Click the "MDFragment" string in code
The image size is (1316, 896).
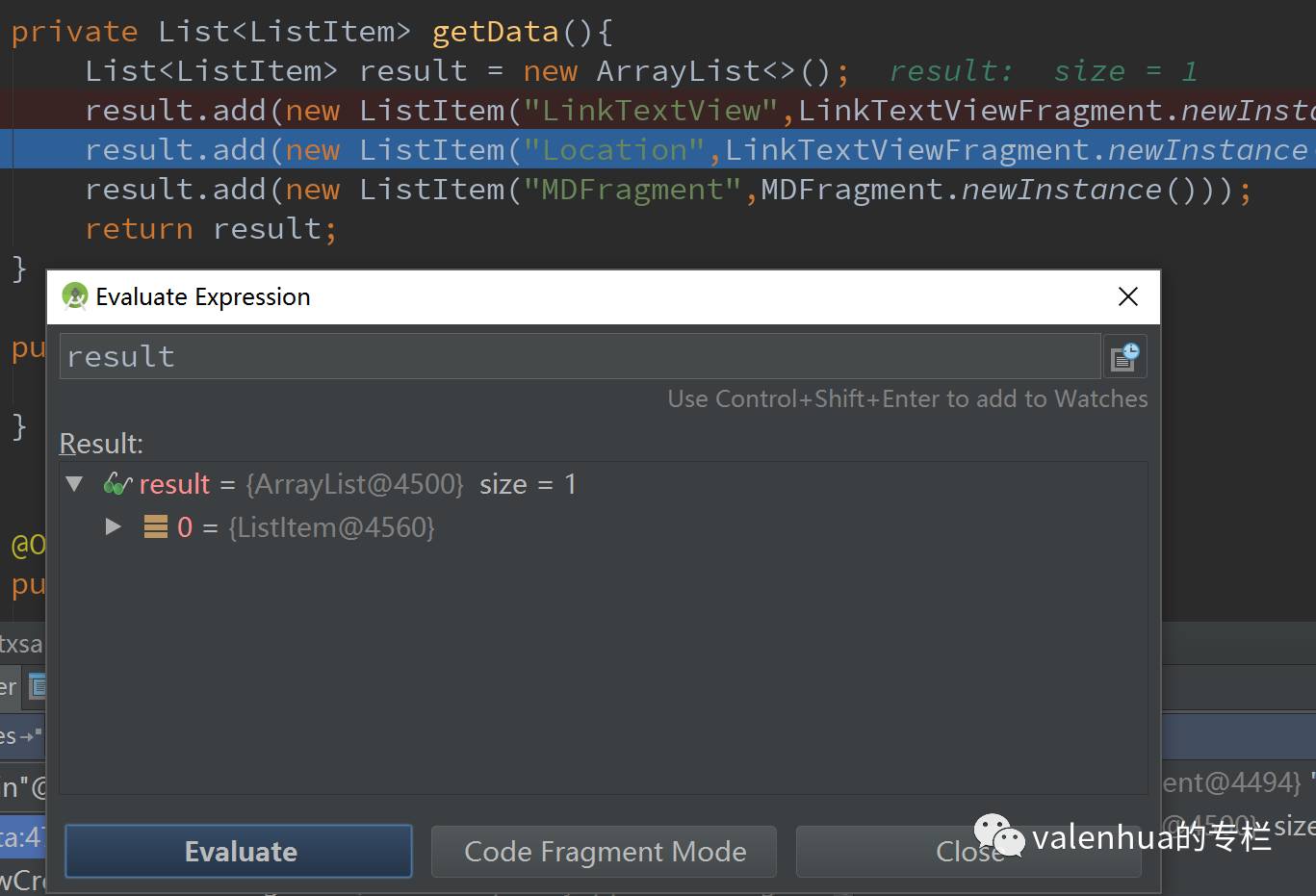pos(632,190)
